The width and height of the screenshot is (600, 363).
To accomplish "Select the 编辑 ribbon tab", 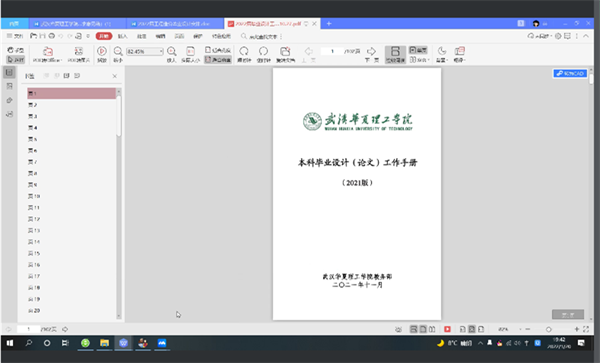I will point(160,36).
